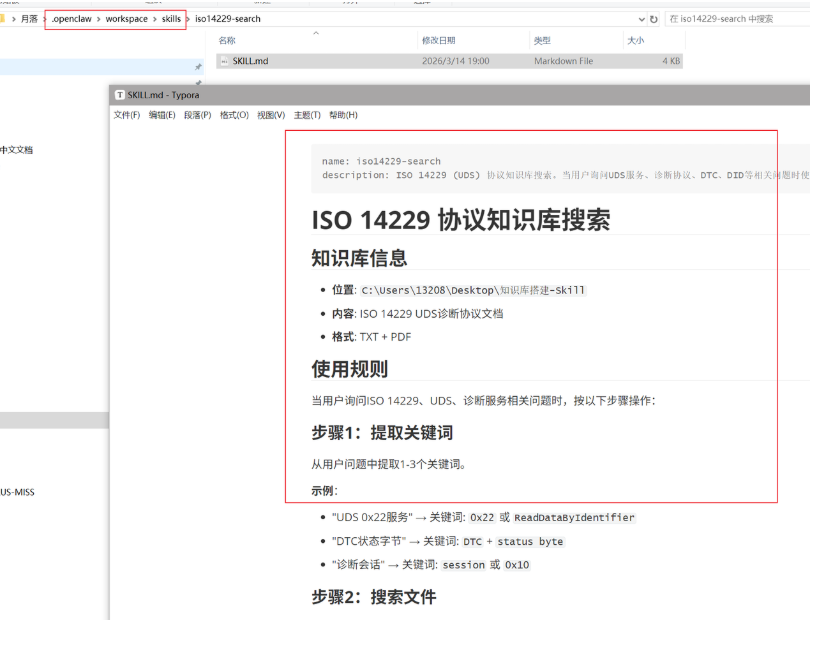Click the Typora app icon in title bar
The image size is (829, 646).
coord(120,95)
